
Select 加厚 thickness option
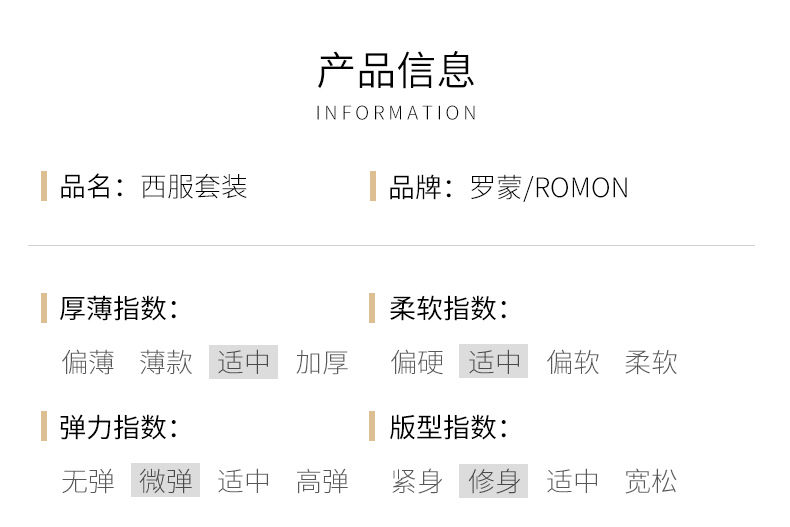322,362
